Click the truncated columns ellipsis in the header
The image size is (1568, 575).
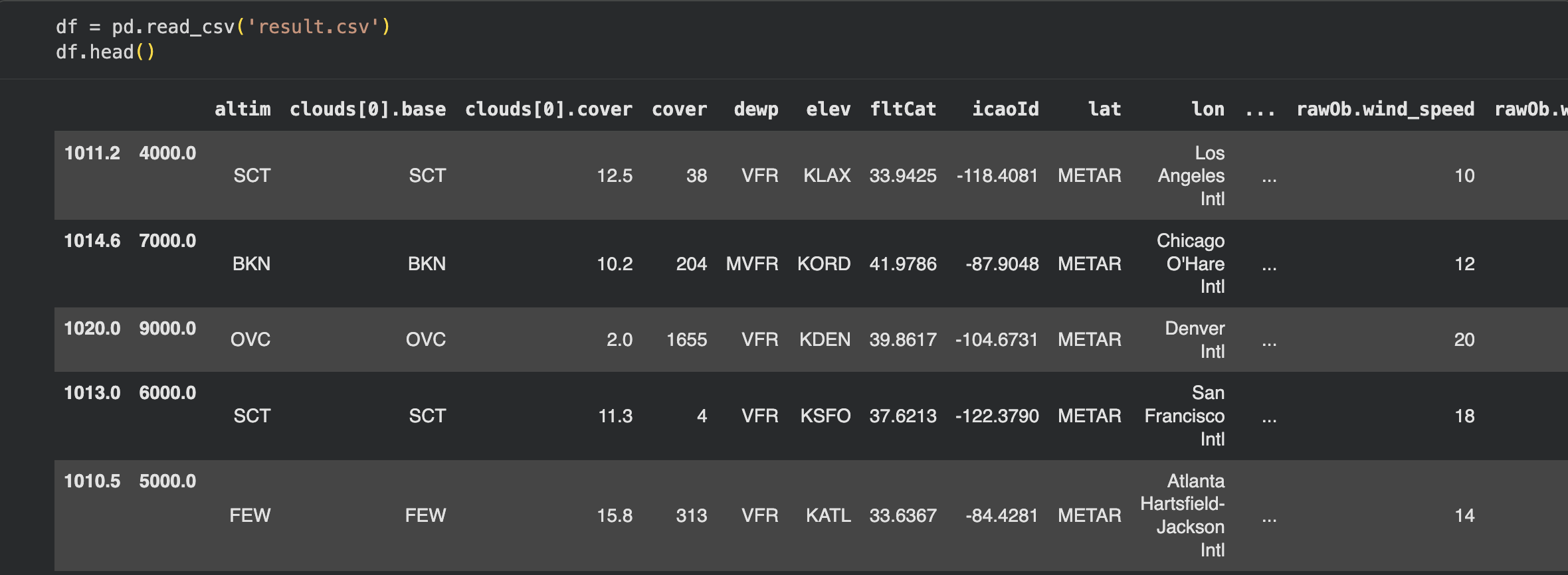[1260, 109]
